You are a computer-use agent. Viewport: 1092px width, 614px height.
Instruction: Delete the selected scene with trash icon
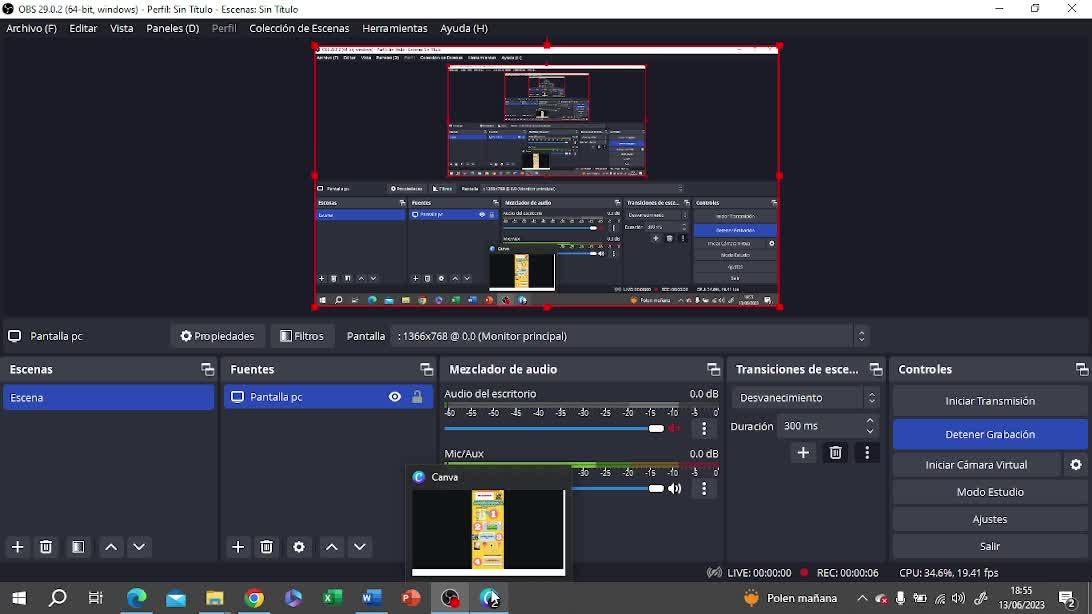tap(46, 547)
